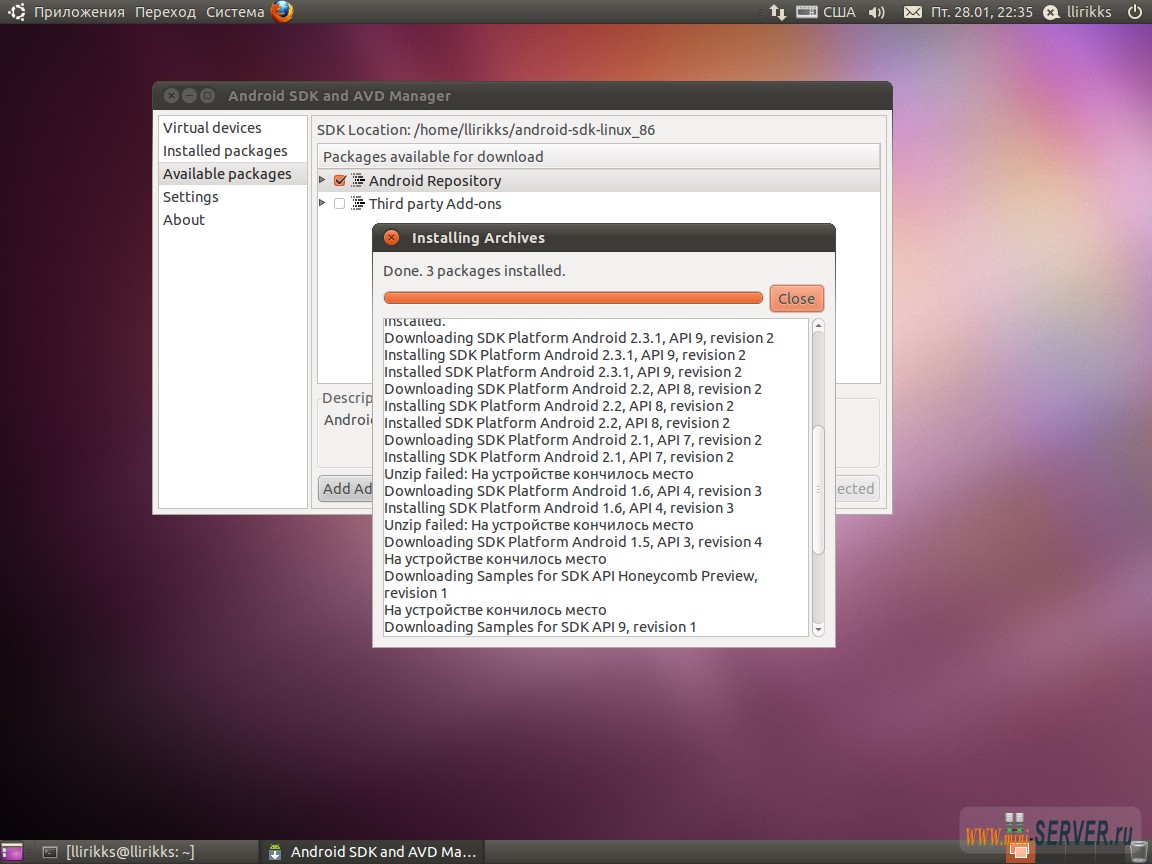Viewport: 1152px width, 864px height.
Task: Click the США keyboard layout indicator
Action: (x=838, y=12)
